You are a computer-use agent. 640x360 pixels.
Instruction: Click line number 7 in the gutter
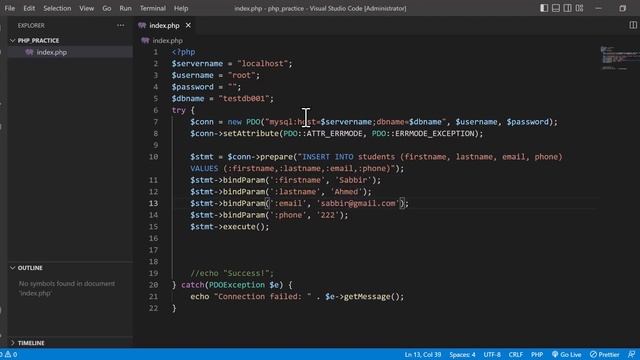(156, 122)
